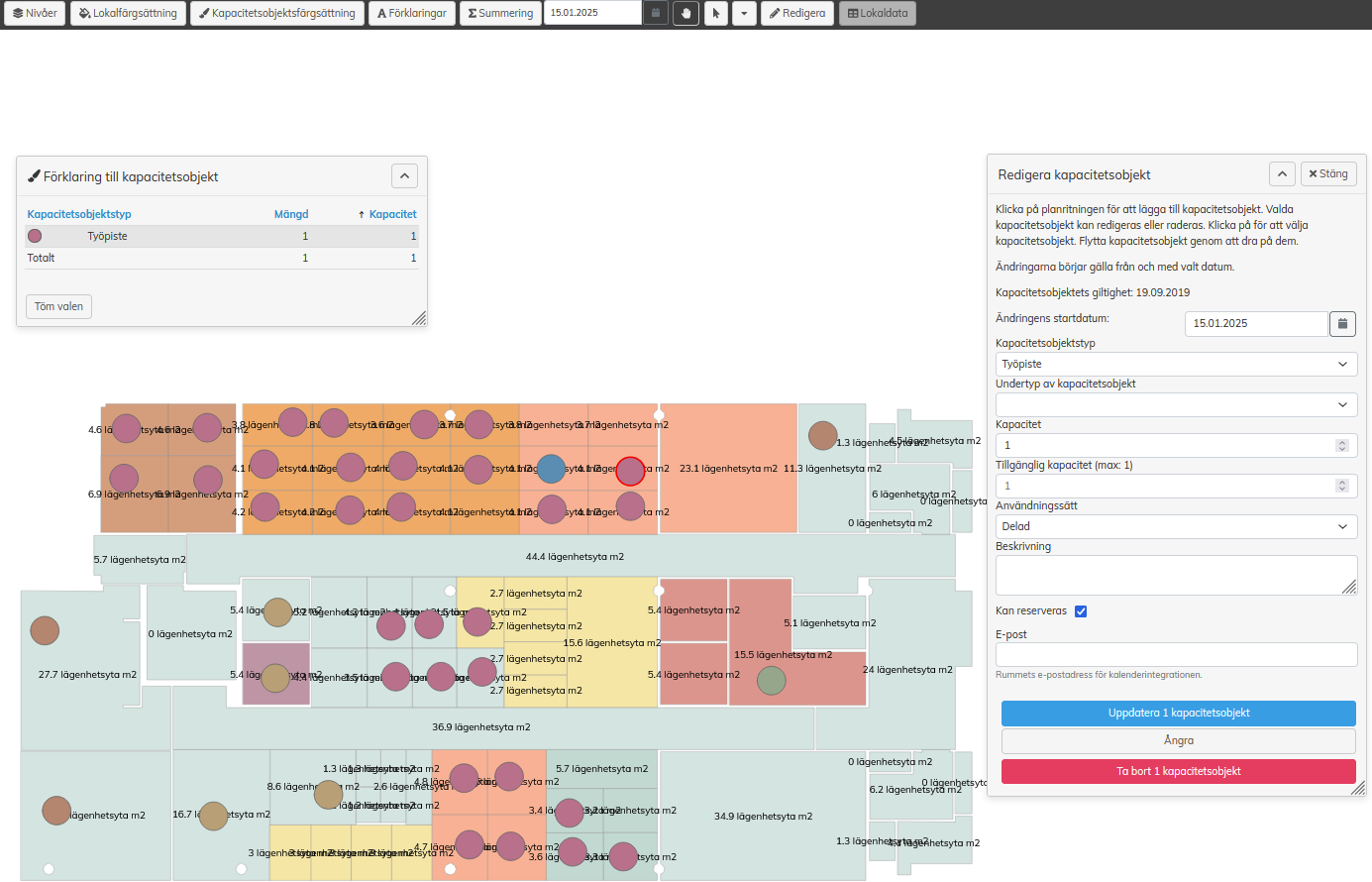Collapse the Förklaring till kapacitetsobjekt panel
Screen dimensions: 1372x882
coord(404,176)
